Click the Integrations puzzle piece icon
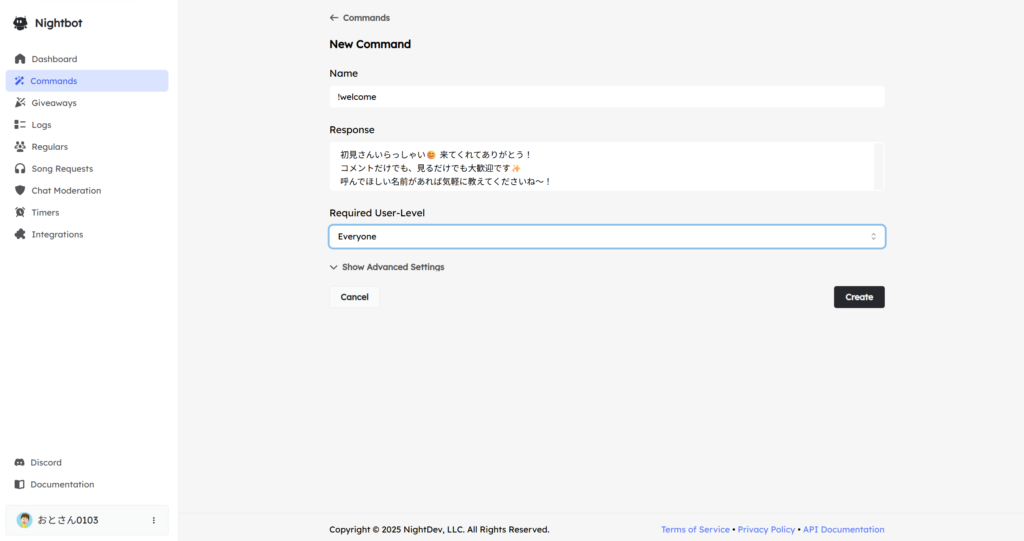 pos(20,235)
